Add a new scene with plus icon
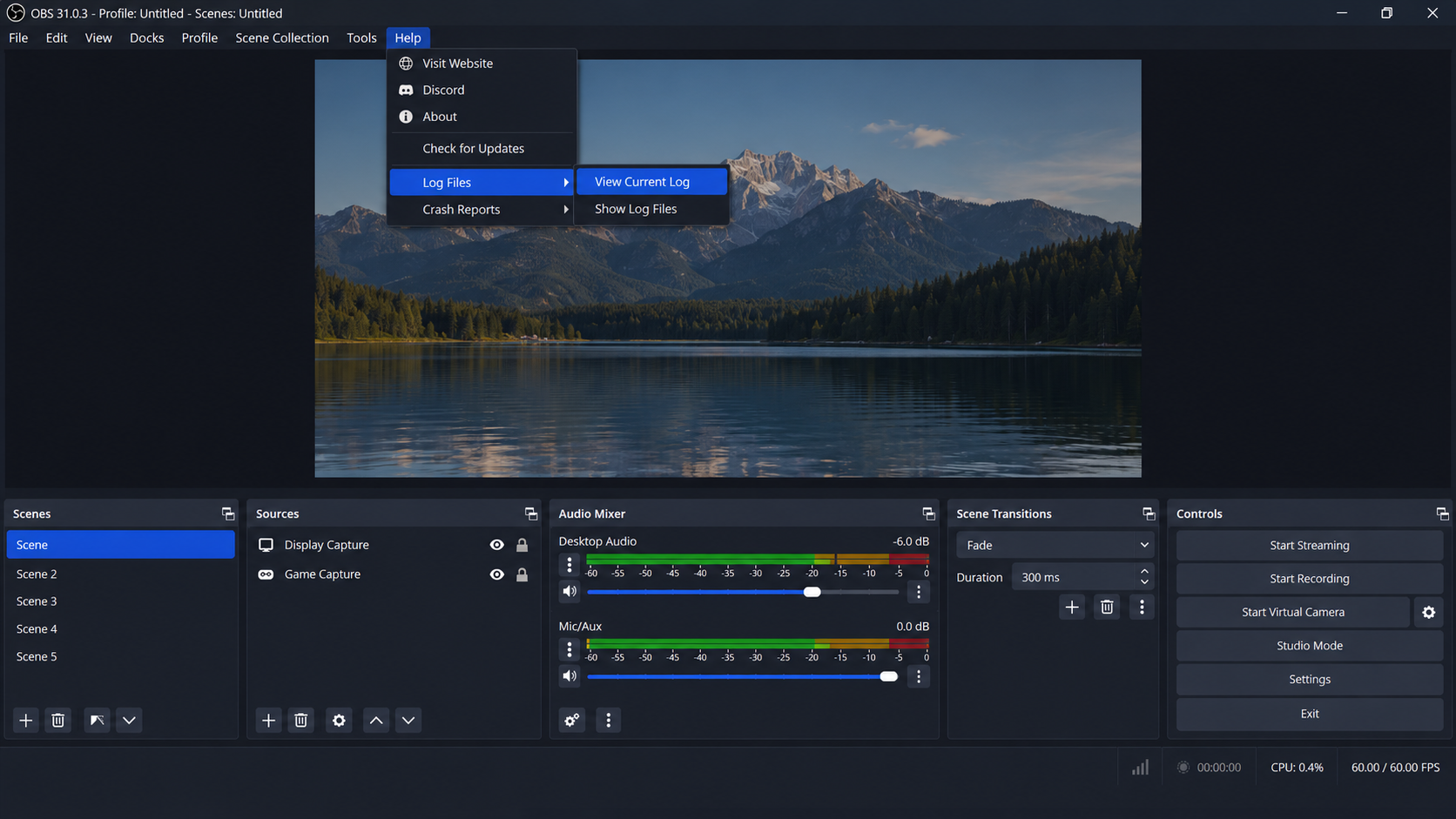This screenshot has width=1456, height=819. click(x=26, y=720)
